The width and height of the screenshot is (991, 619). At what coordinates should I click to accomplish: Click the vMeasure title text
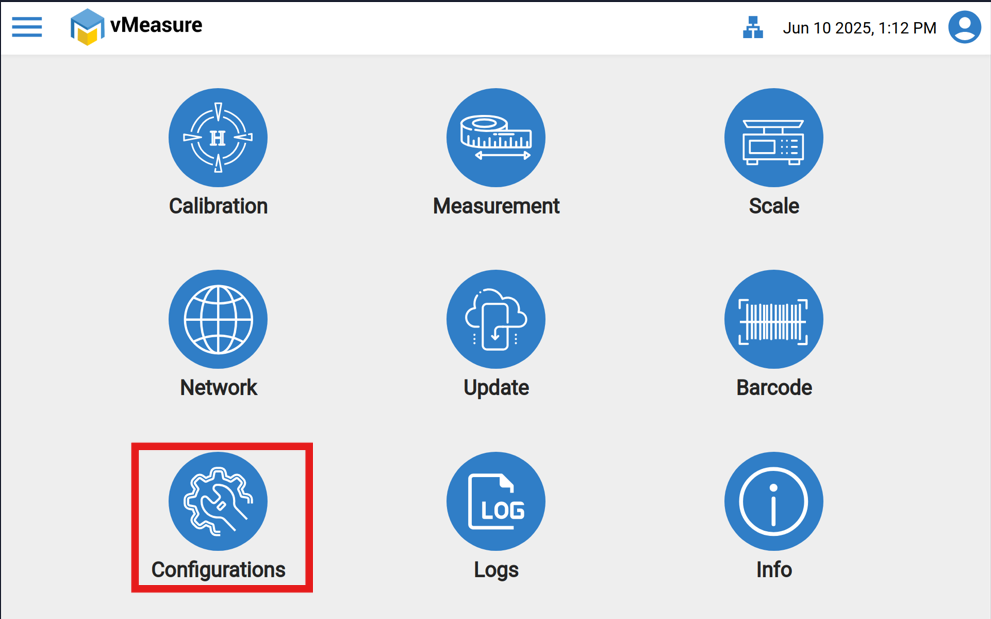(x=156, y=26)
